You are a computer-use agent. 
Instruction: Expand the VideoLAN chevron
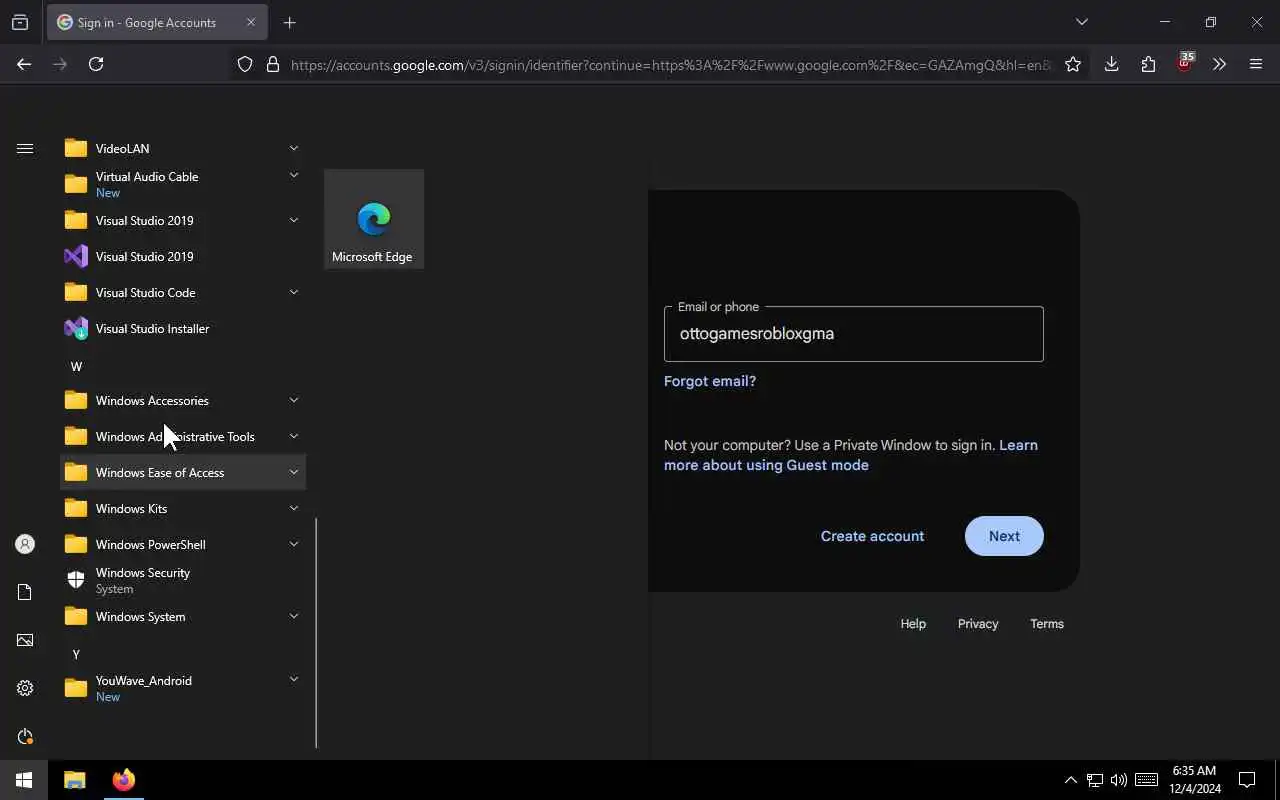[293, 148]
